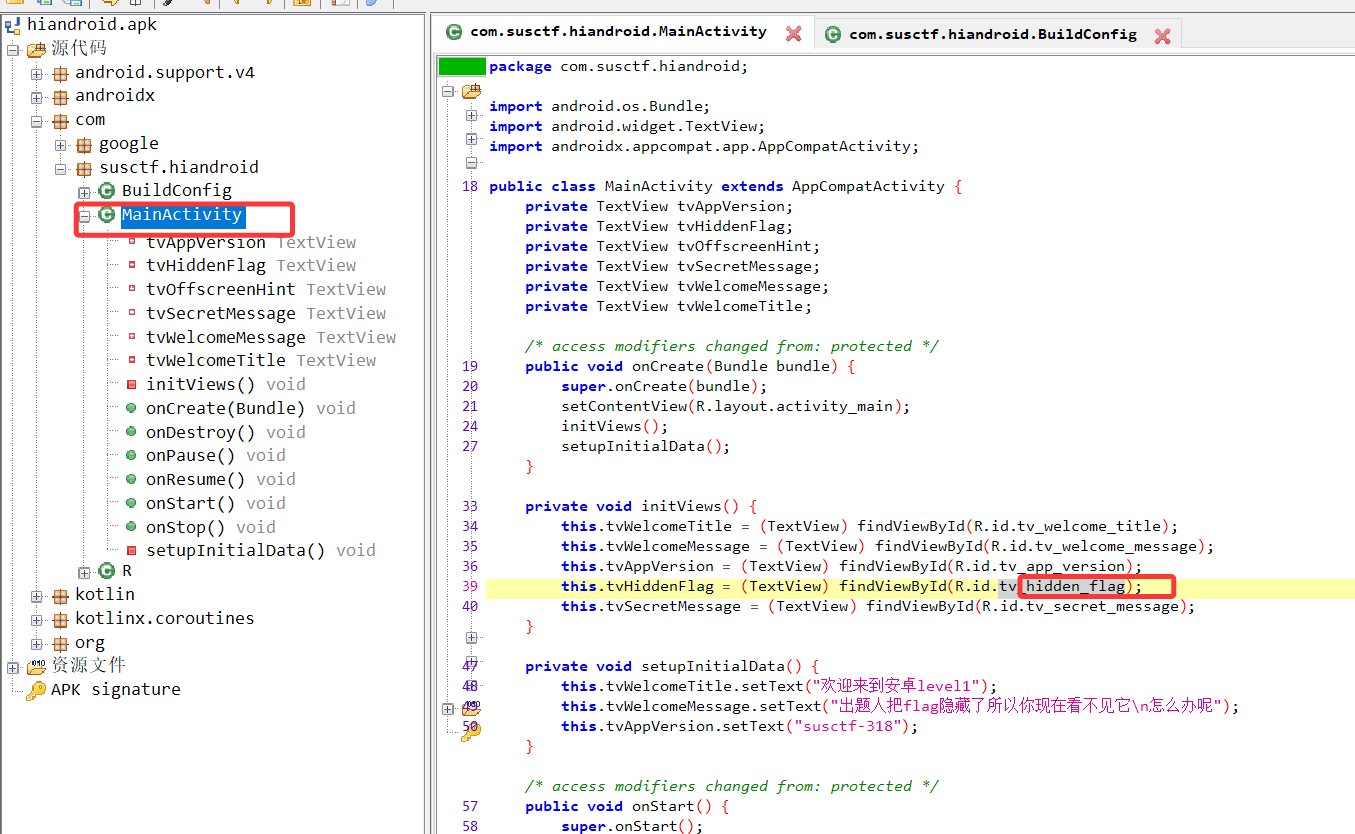1355x834 pixels.
Task: Click the hiandroid.apk root node icon
Action: tap(14, 25)
